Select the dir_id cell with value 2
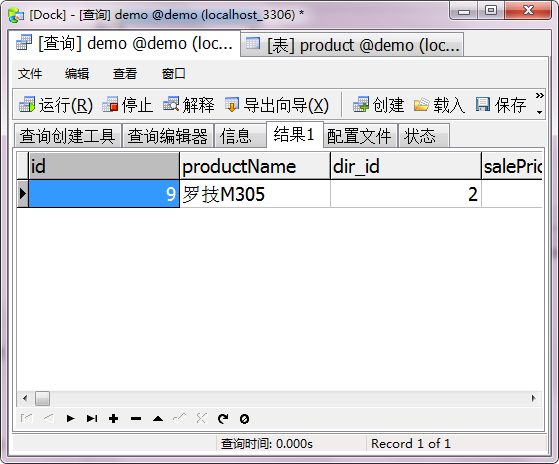This screenshot has width=559, height=464. click(406, 194)
